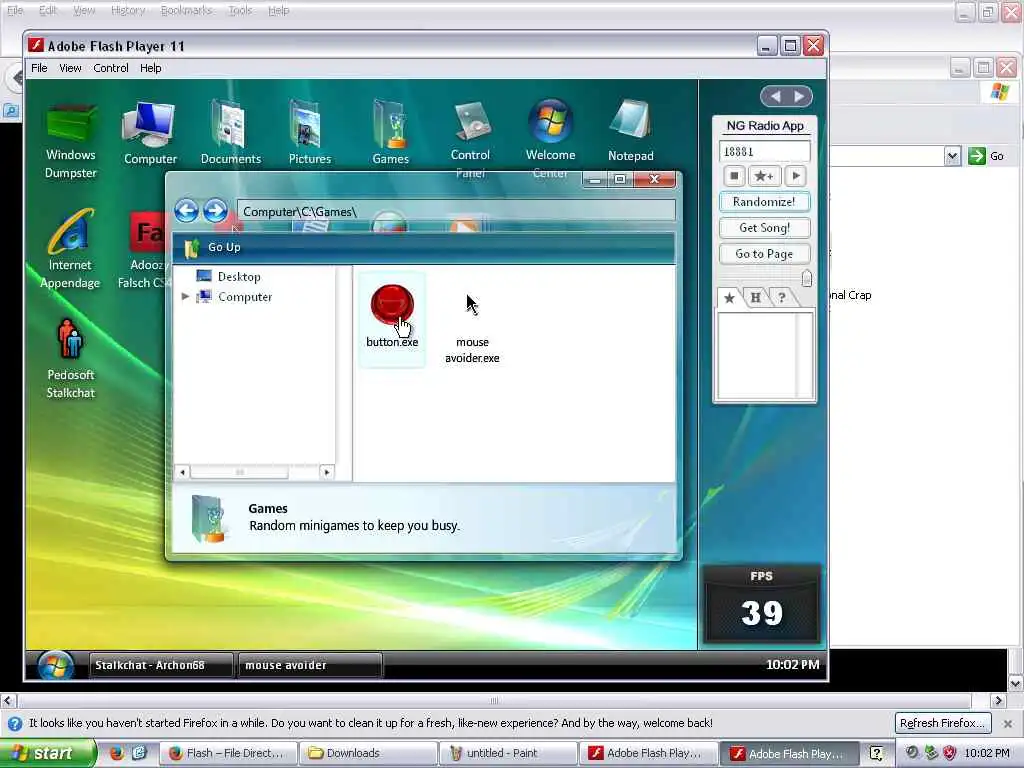The width and height of the screenshot is (1024, 768).
Task: Open the Welcome Center desktop icon
Action: [551, 140]
